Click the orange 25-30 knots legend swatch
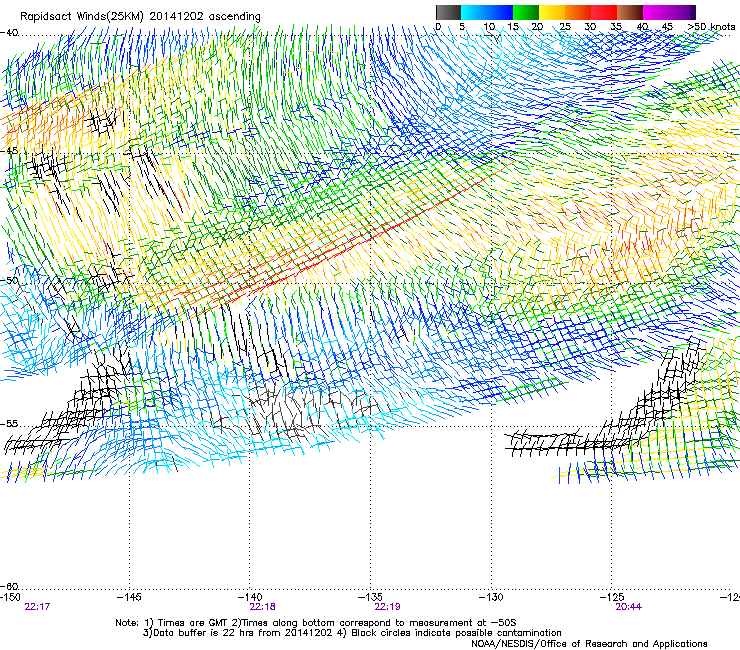Viewport: 740px width, 650px height. [578, 12]
